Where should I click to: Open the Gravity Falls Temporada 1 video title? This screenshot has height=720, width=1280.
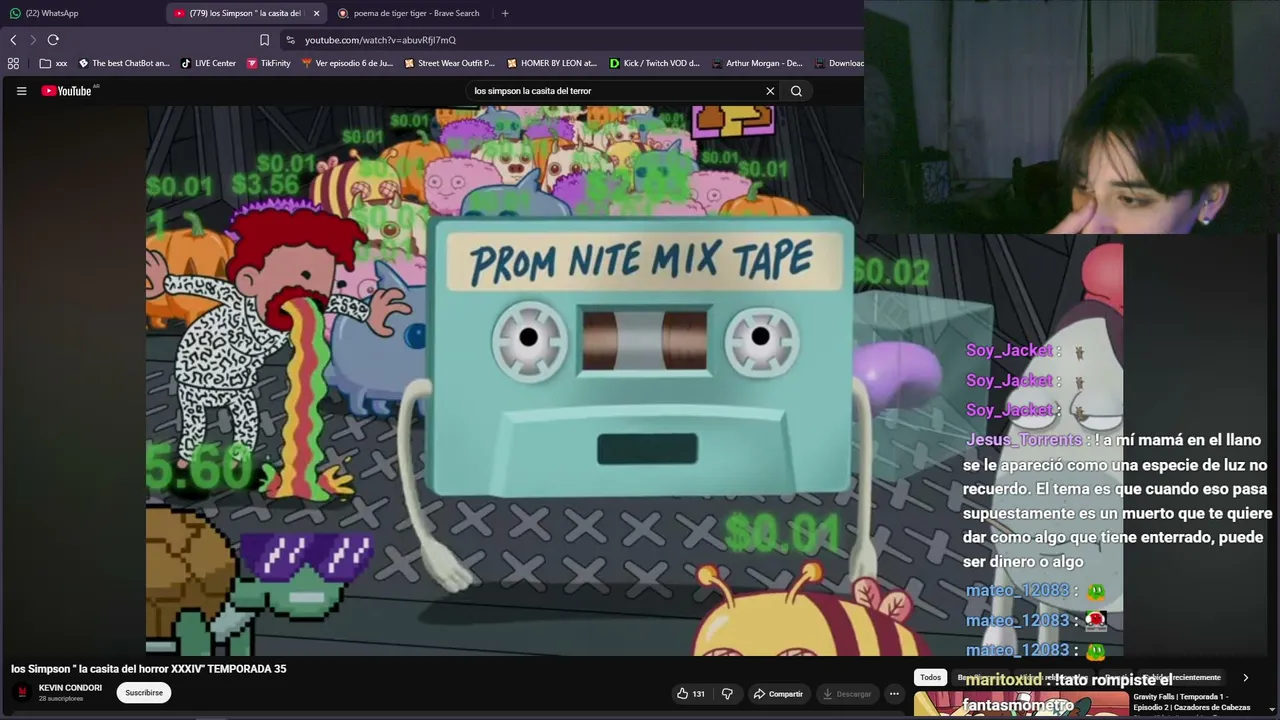click(1191, 702)
